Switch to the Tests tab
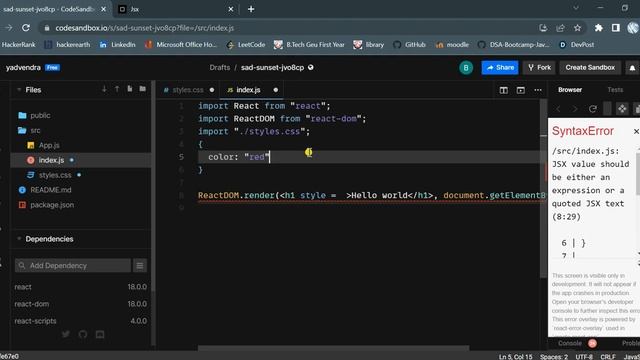Viewport: 640px width, 360px height. tap(615, 90)
